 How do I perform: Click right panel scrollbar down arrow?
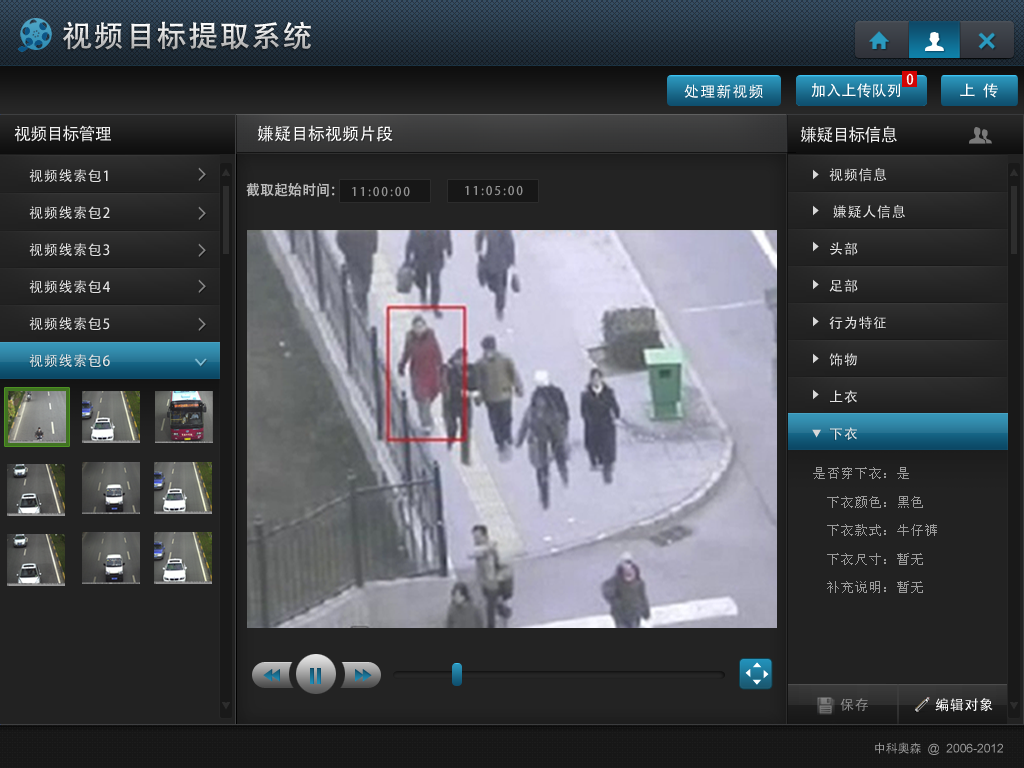[x=1014, y=705]
